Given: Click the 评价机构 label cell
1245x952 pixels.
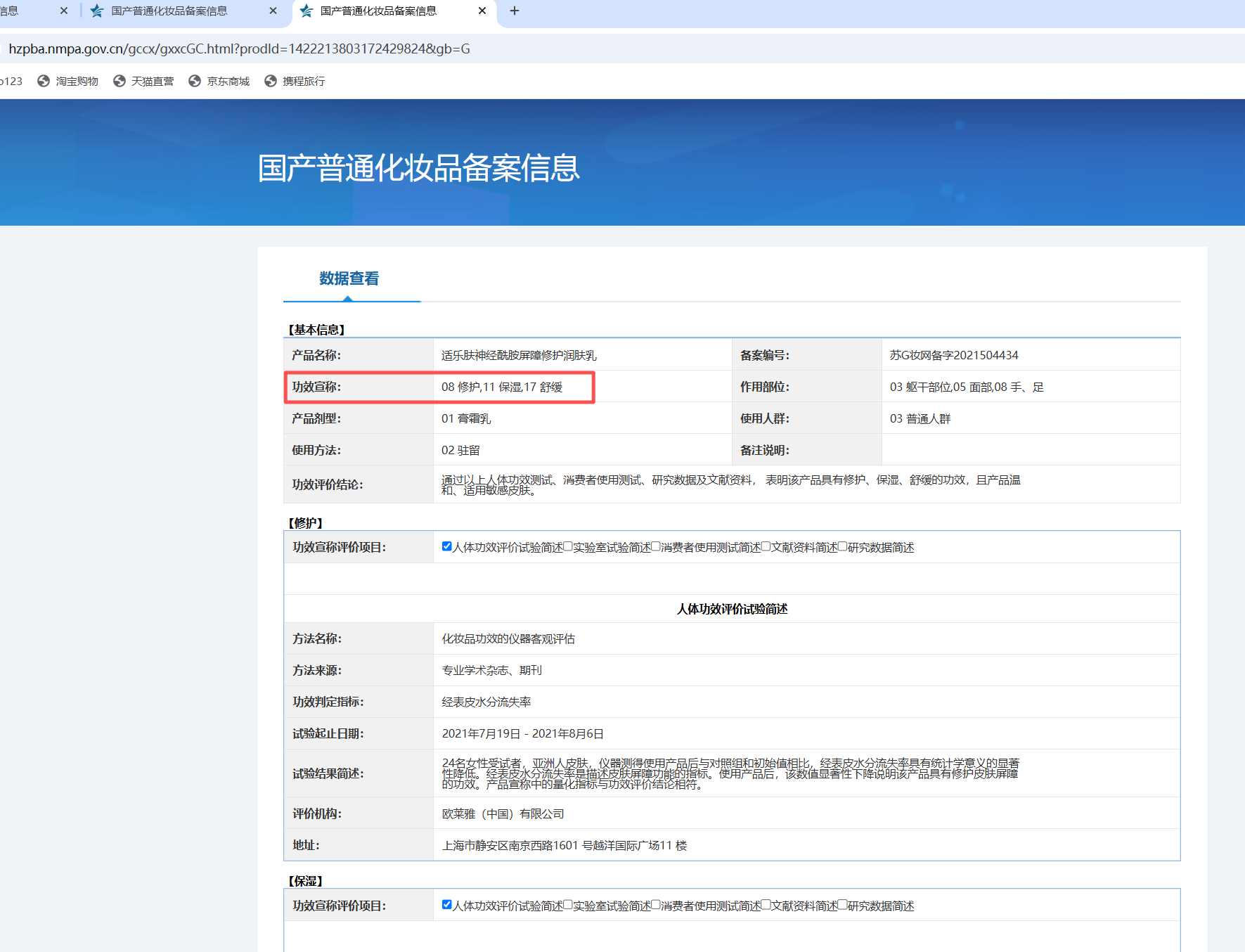Looking at the screenshot, I should coord(359,813).
